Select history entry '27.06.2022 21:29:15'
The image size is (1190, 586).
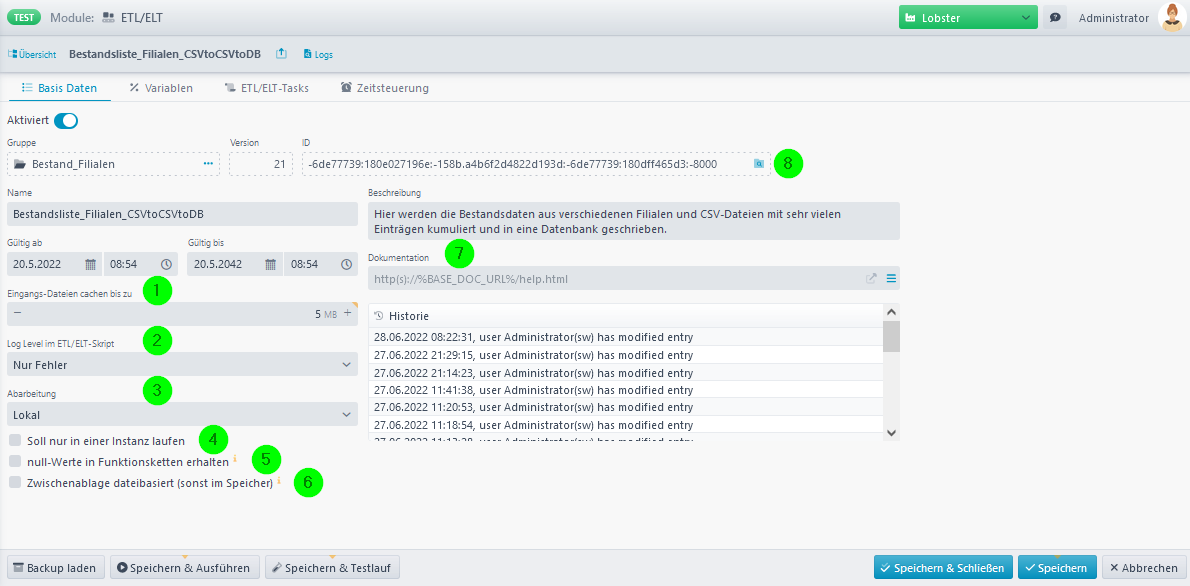(626, 354)
